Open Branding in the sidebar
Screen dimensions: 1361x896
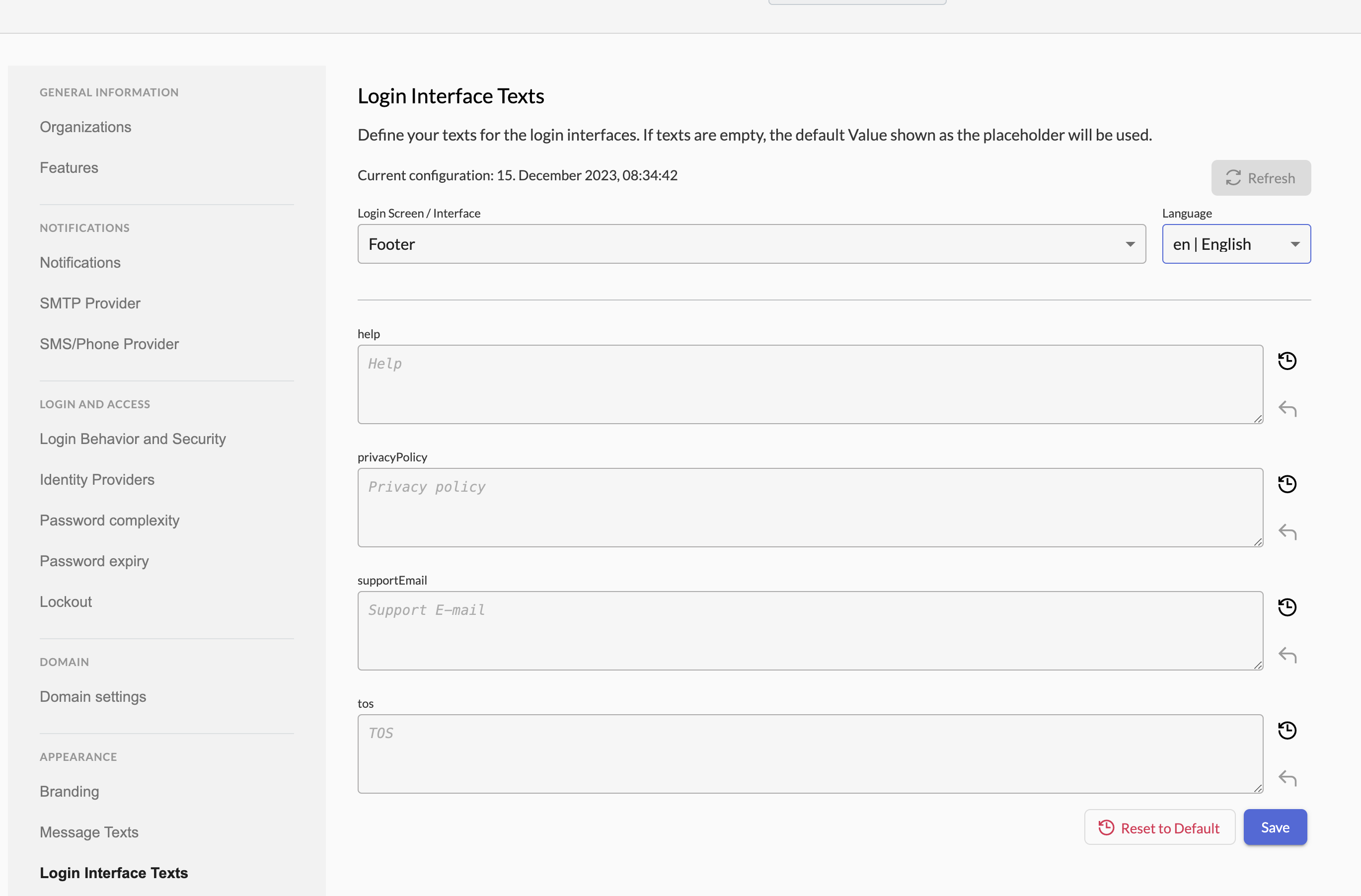point(69,791)
